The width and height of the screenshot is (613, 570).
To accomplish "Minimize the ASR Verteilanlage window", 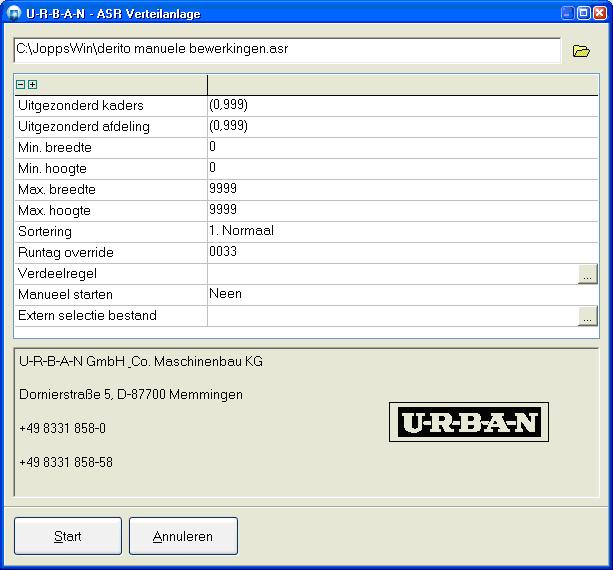I will click(x=568, y=13).
